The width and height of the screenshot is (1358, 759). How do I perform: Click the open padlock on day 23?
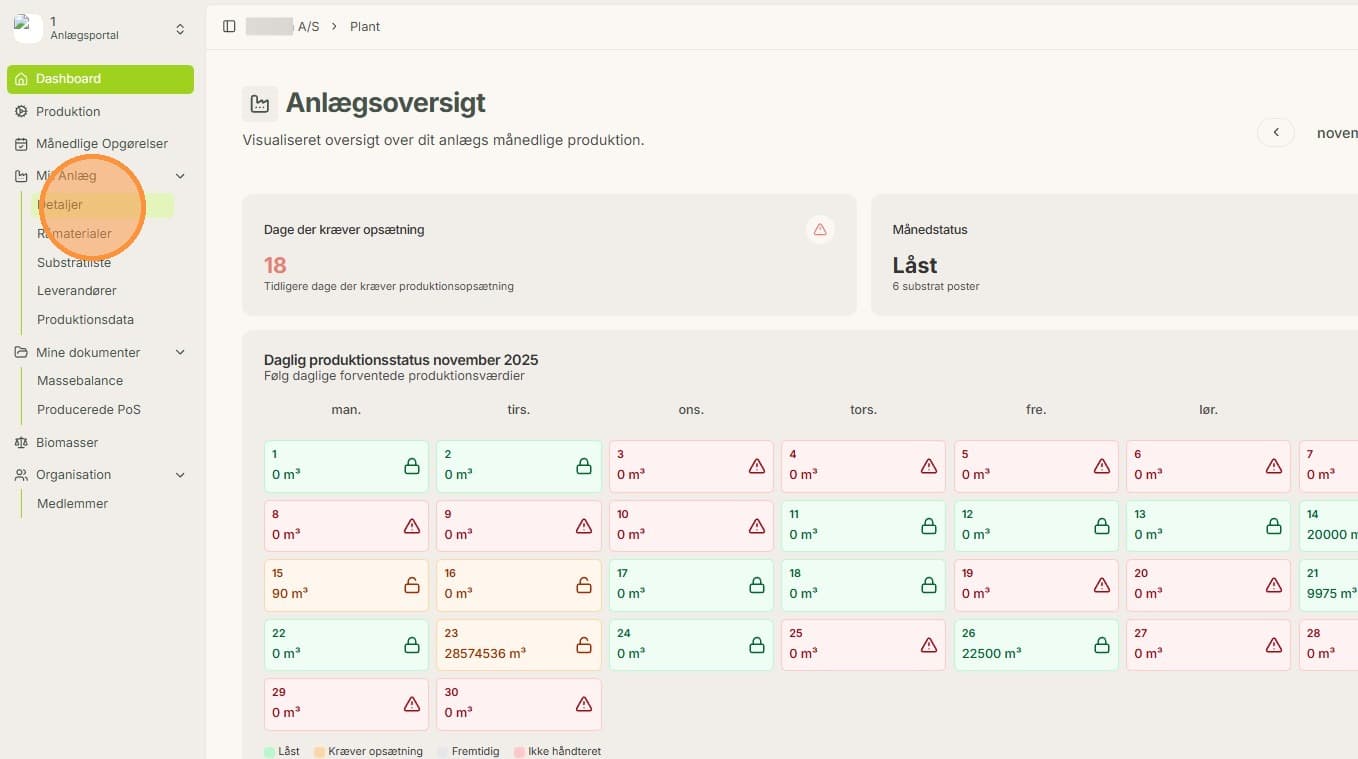click(584, 645)
